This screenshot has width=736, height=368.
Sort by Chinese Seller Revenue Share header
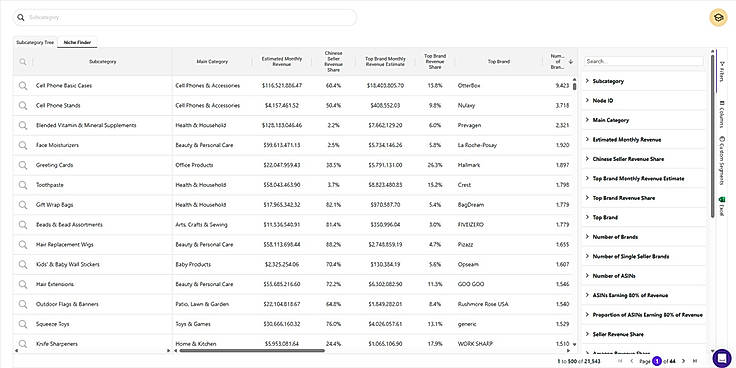click(x=333, y=61)
